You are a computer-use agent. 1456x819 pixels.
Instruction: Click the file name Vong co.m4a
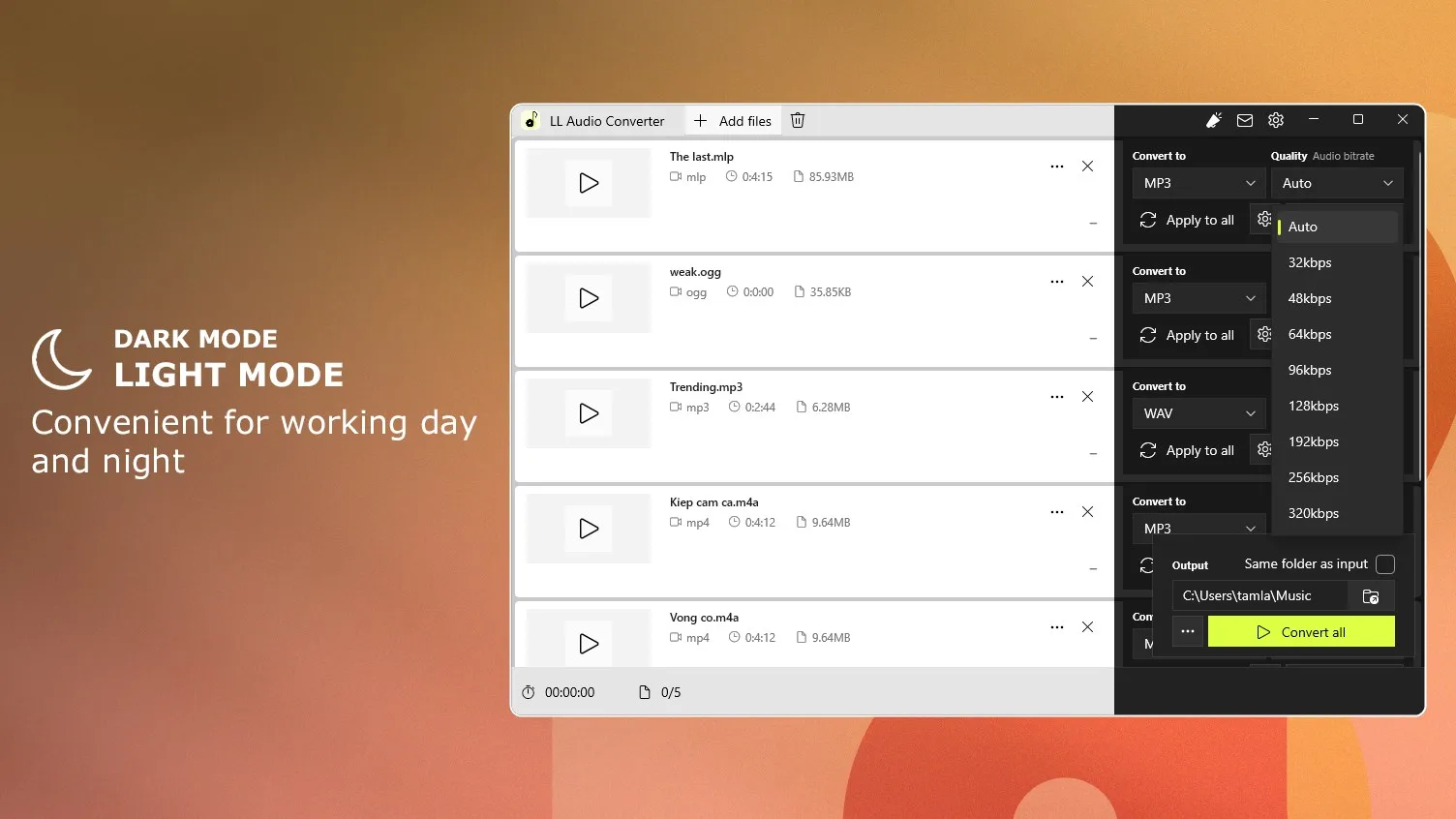click(704, 618)
